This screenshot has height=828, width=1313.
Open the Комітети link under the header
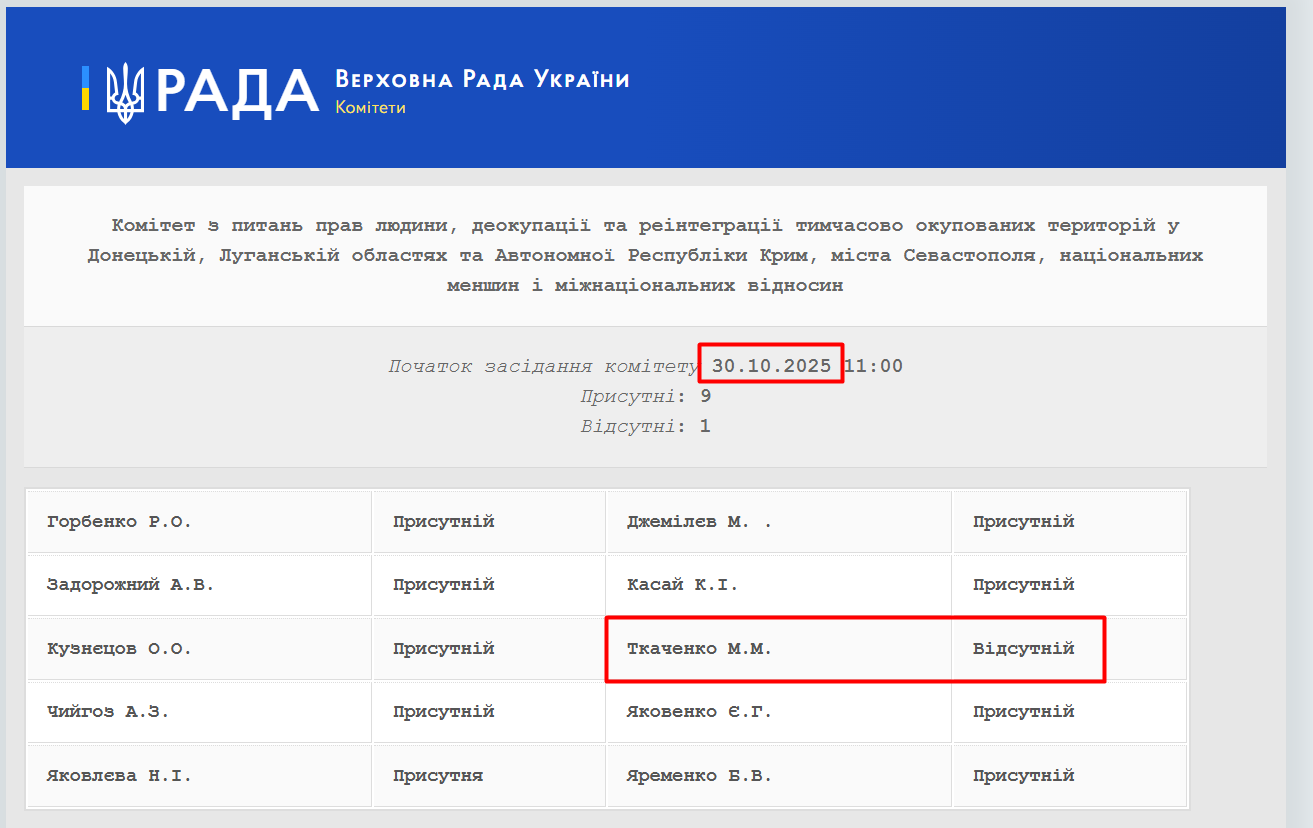370,107
